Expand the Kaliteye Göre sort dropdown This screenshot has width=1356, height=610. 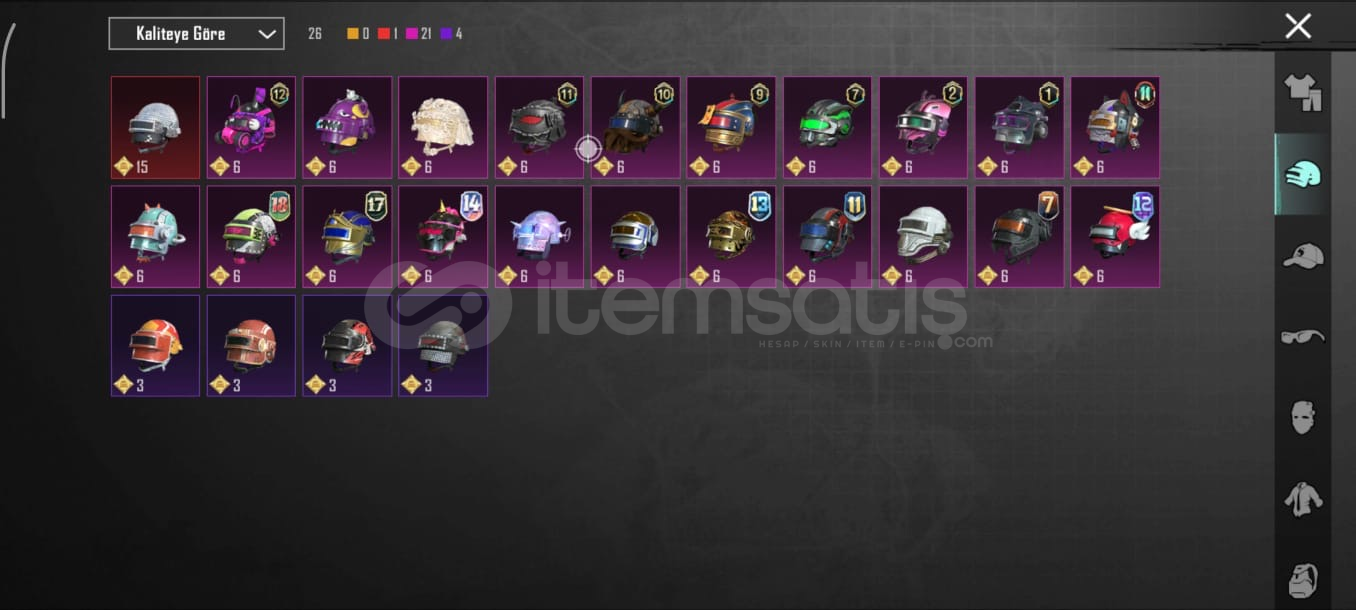tap(196, 34)
